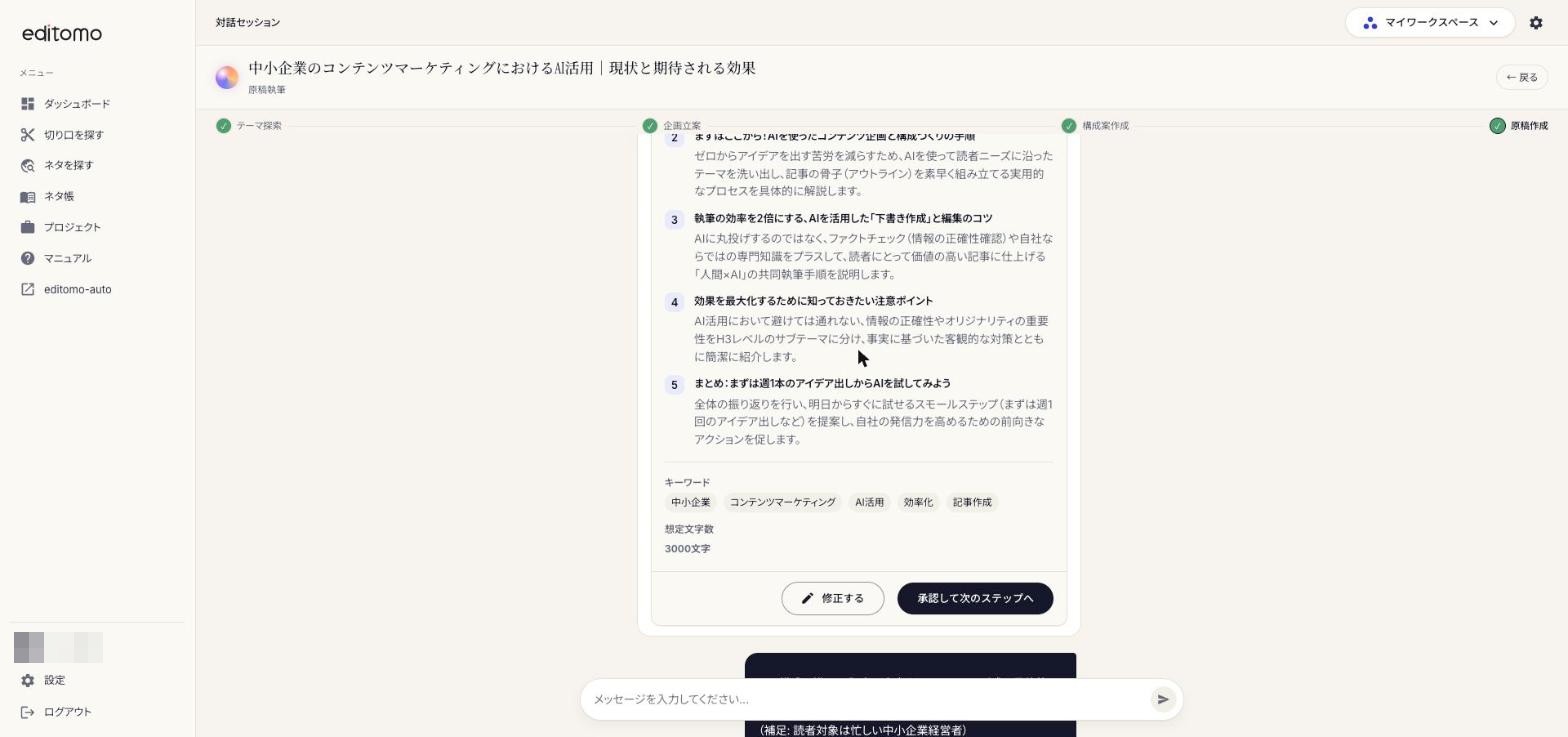The width and height of the screenshot is (1568, 737).
Task: Click the 修正する button
Action: click(832, 598)
